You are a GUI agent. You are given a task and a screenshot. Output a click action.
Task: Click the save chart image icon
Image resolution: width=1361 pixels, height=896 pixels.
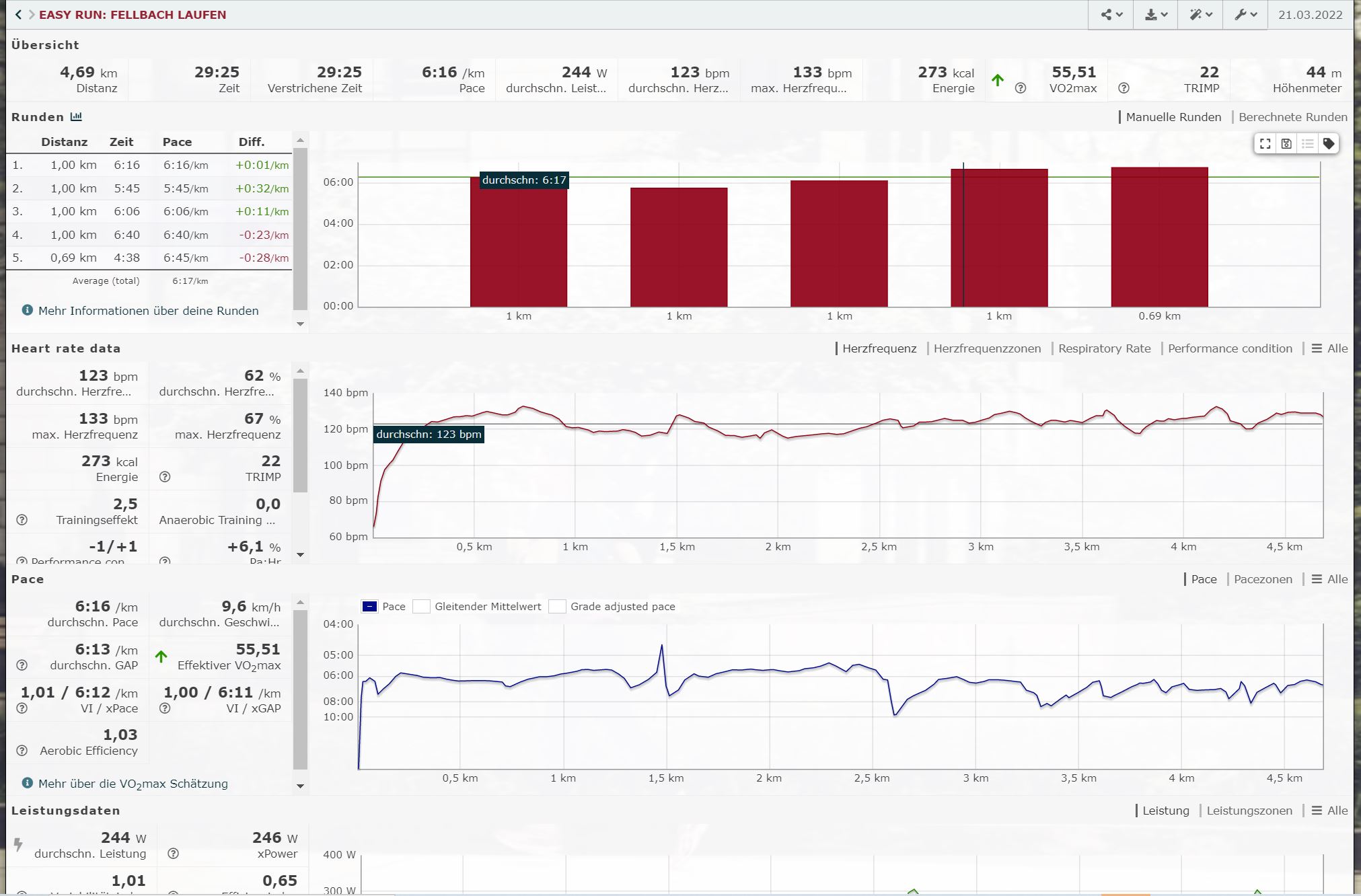click(x=1286, y=144)
